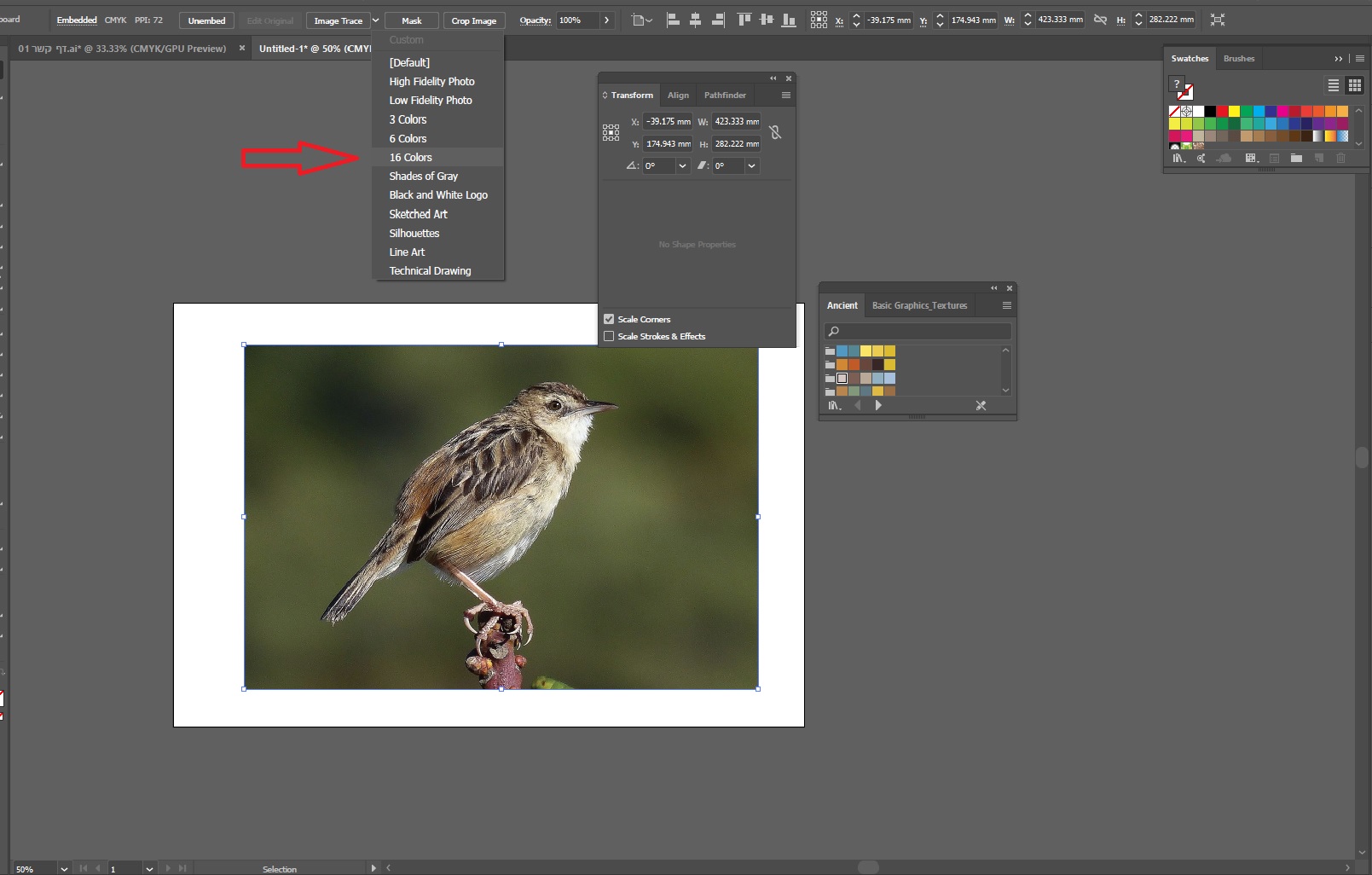Screen dimensions: 1372x875
Task: Choose 16 Colors trace preset
Action: point(411,158)
